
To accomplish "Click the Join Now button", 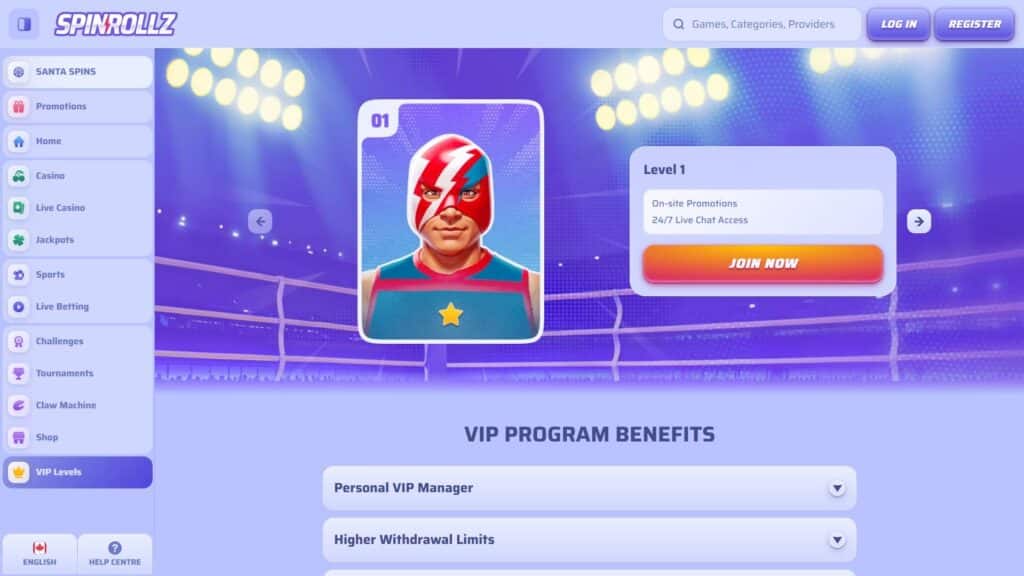I will coord(763,263).
